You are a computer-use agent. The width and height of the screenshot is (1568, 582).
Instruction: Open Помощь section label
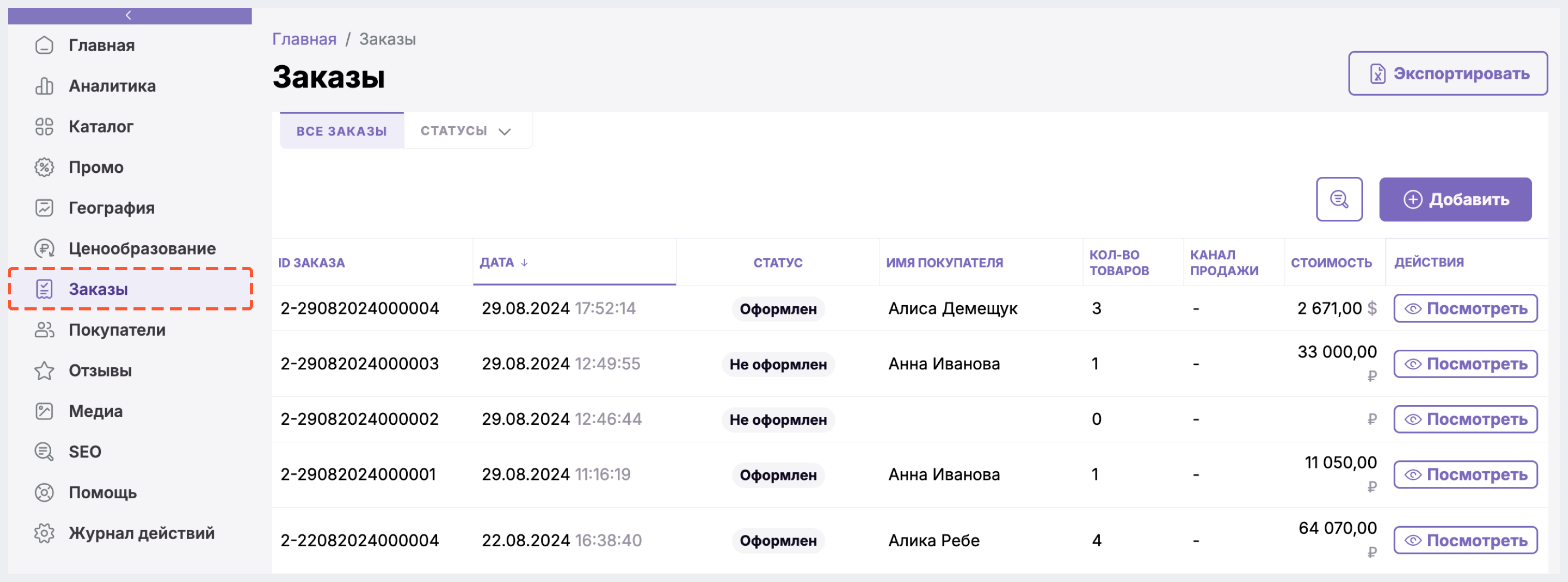102,493
